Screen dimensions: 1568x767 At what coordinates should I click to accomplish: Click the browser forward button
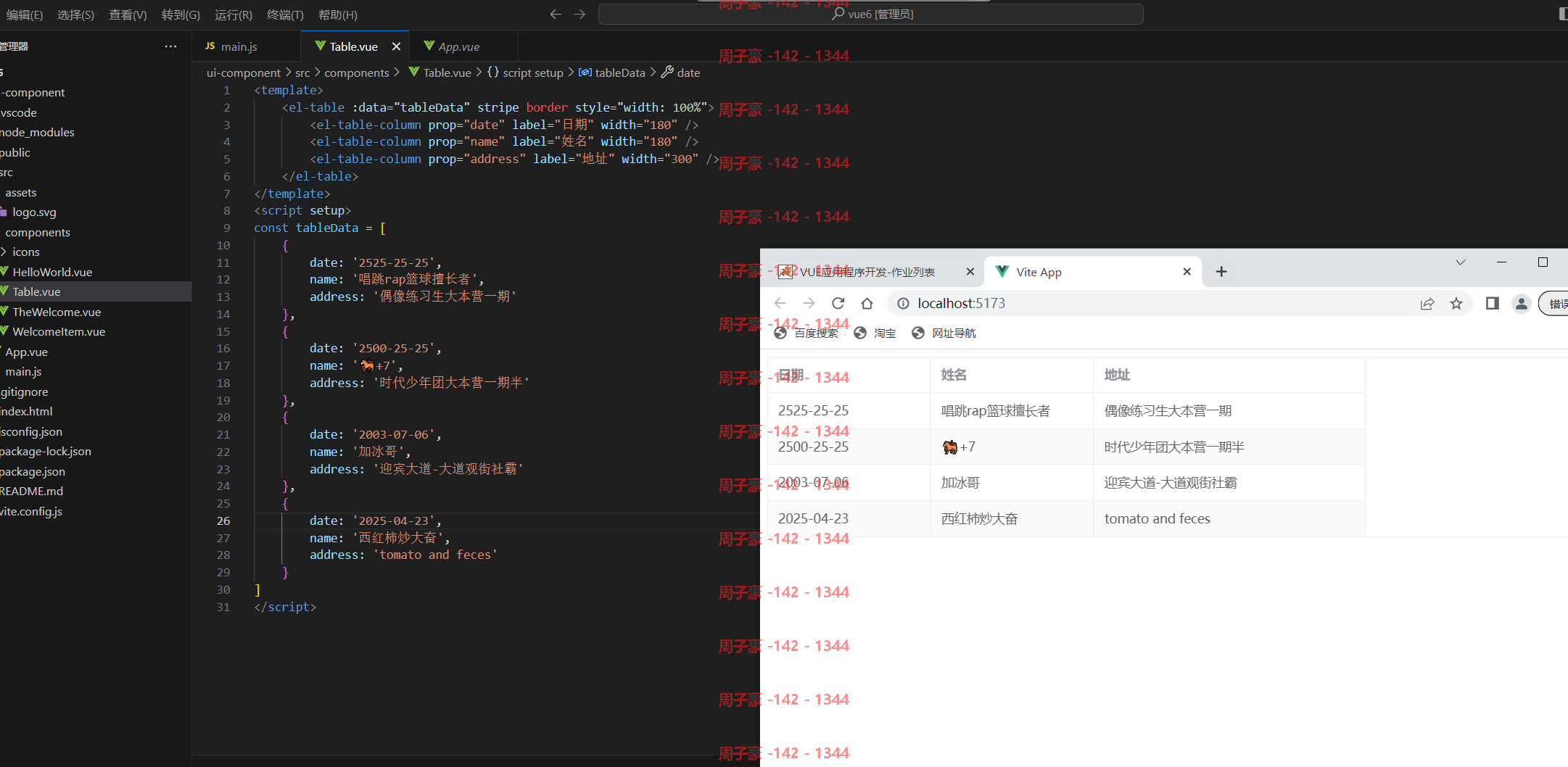tap(809, 304)
